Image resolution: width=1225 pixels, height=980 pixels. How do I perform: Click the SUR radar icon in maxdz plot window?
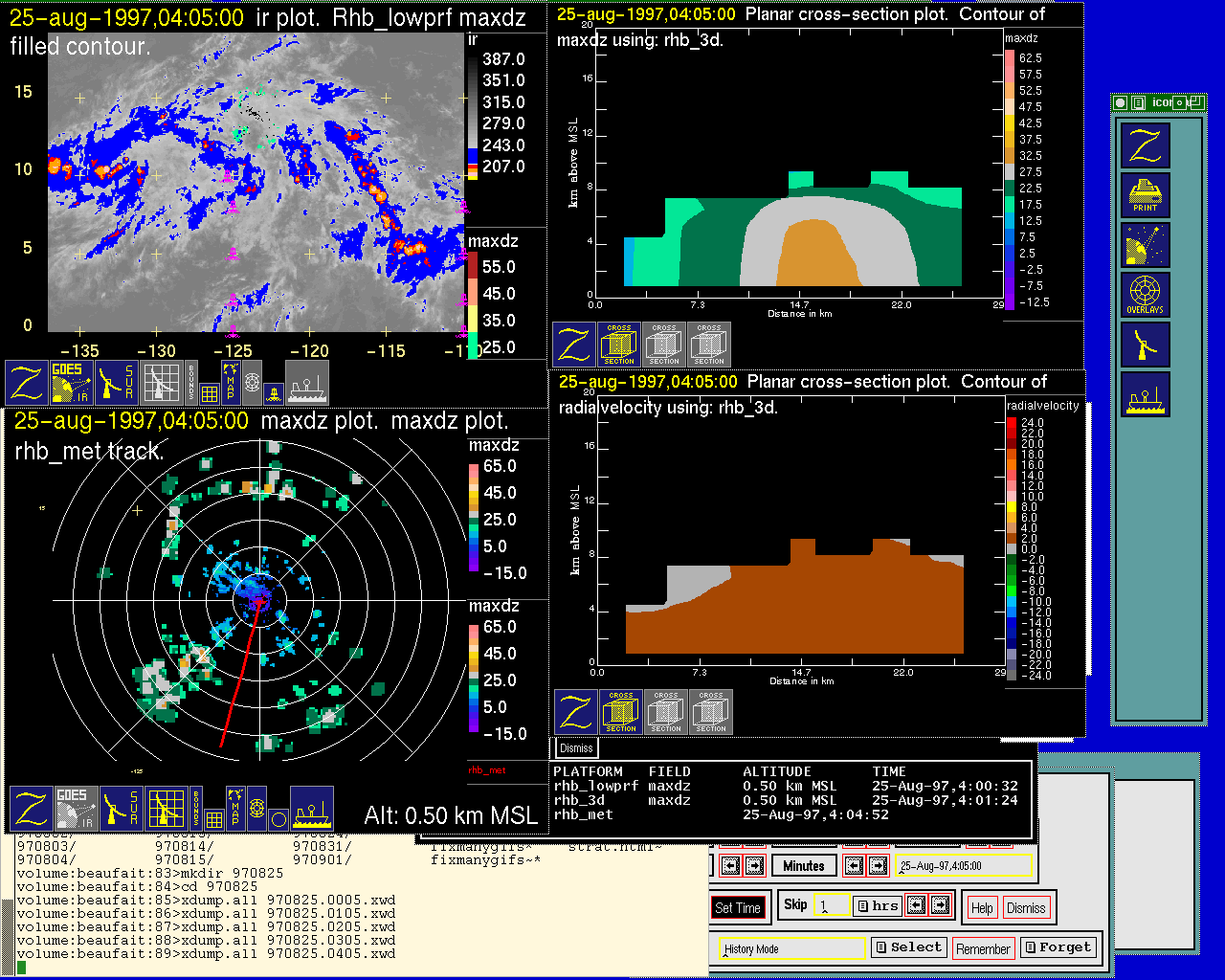121,809
